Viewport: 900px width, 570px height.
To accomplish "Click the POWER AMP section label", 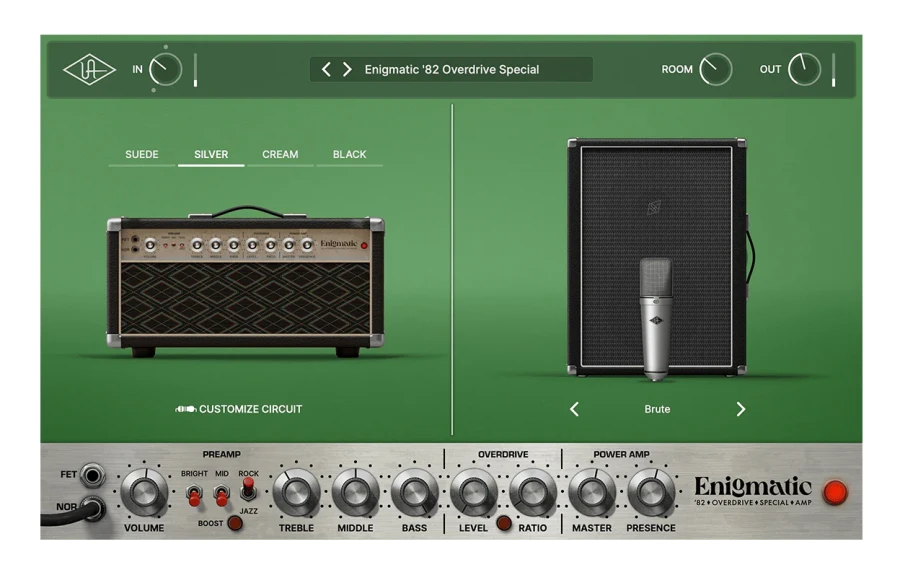I will click(622, 454).
